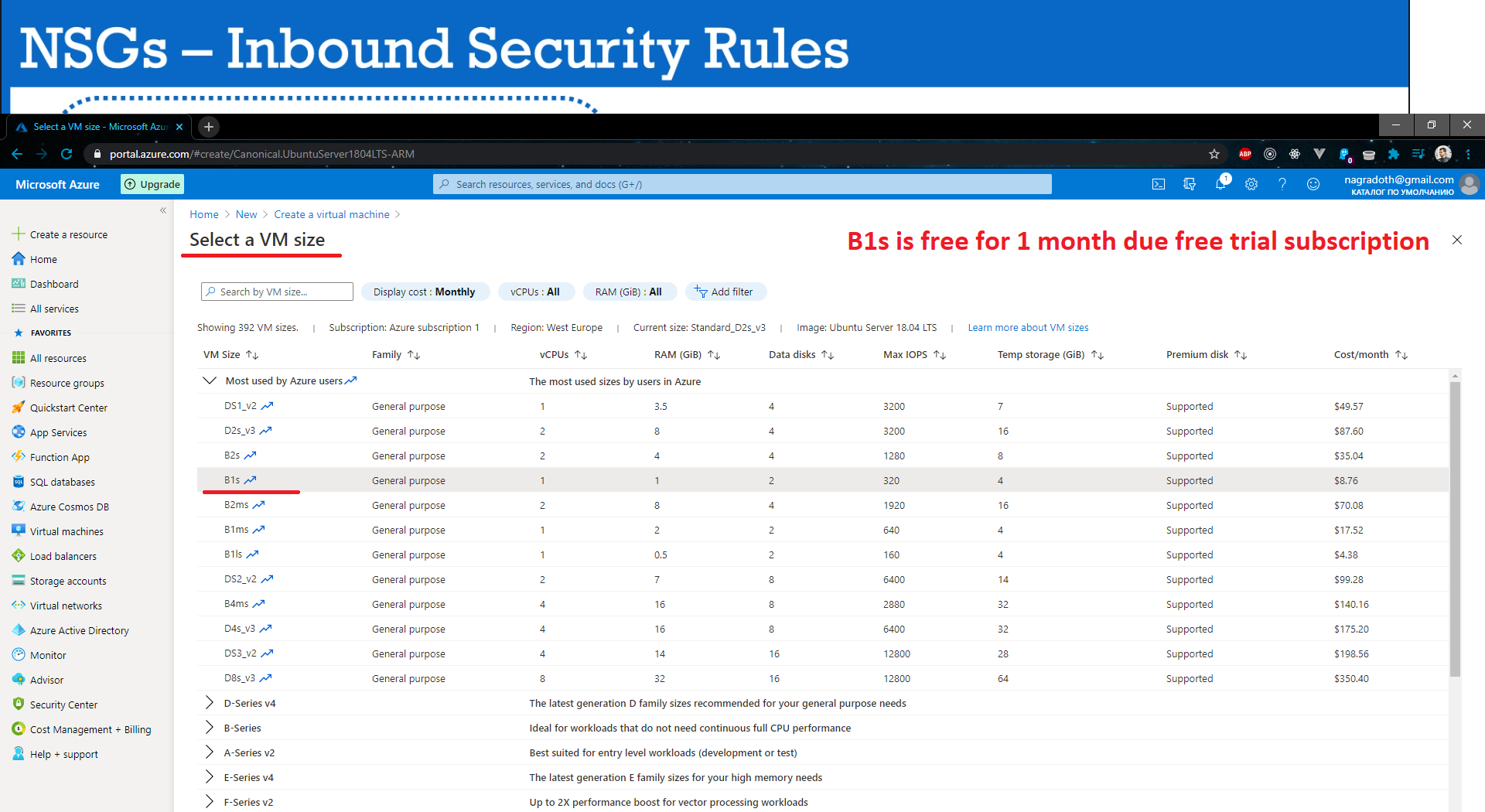
Task: Click AdBlock Plus extension icon
Action: coord(1245,154)
